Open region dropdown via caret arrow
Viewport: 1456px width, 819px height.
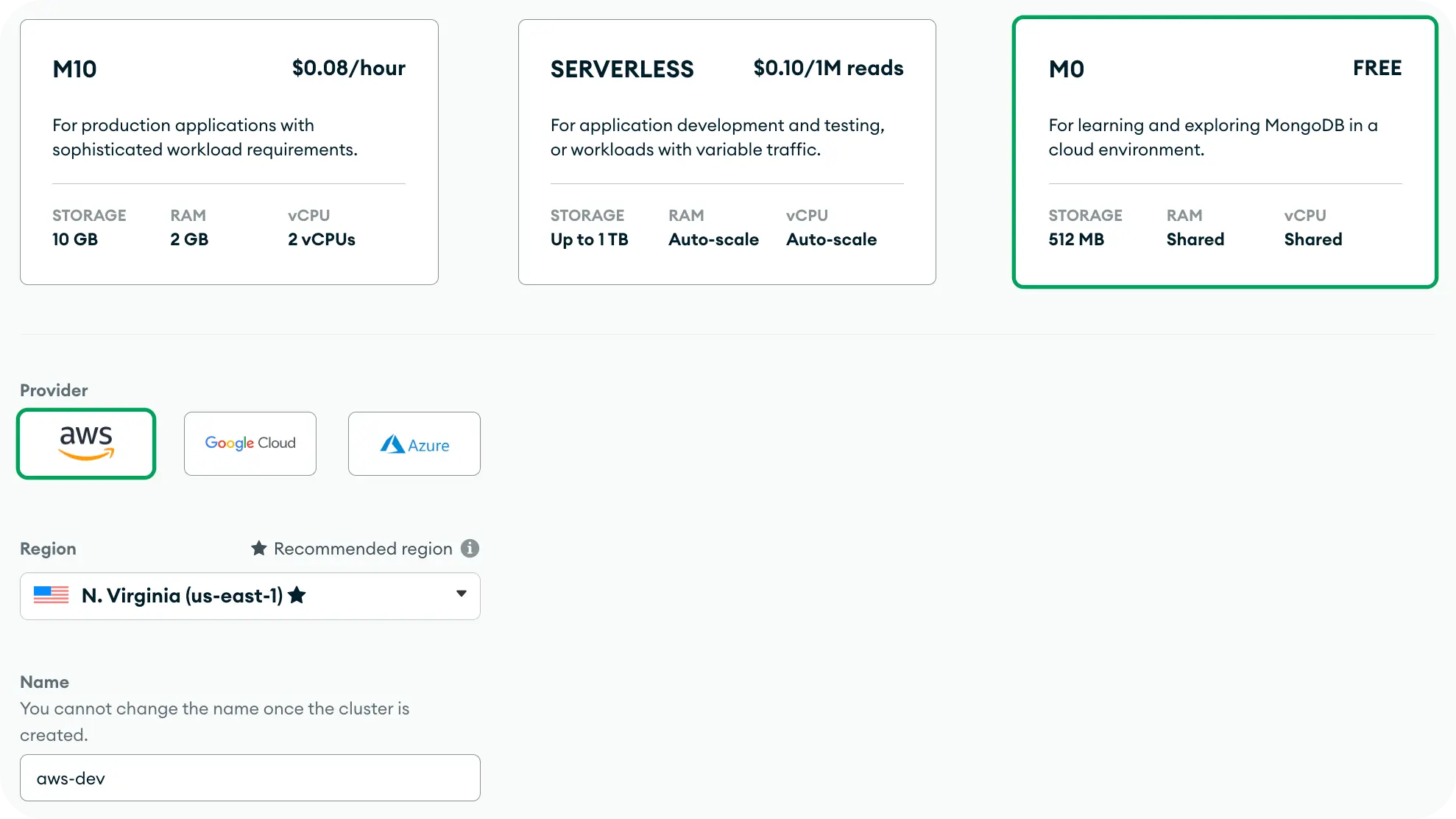(x=461, y=594)
